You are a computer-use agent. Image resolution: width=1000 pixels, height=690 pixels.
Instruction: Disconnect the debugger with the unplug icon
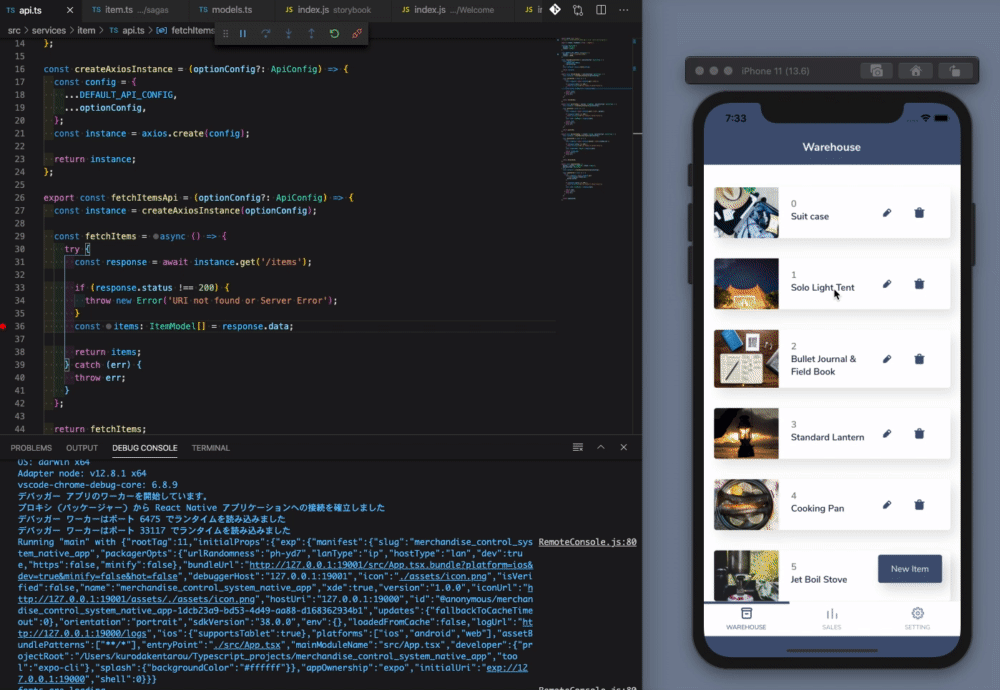[x=356, y=33]
